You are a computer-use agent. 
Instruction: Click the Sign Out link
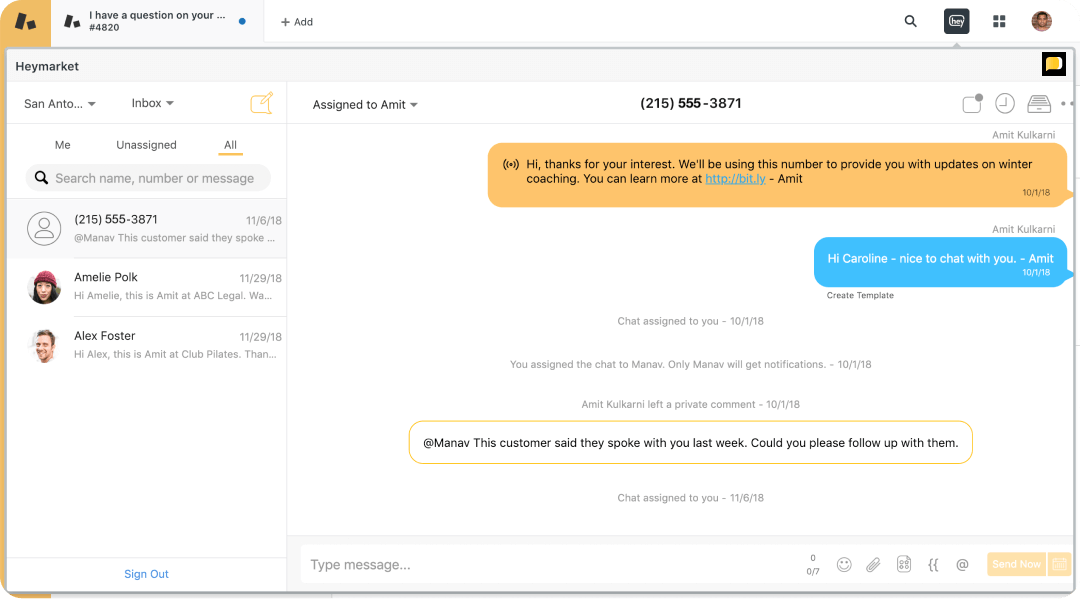[x=146, y=574]
